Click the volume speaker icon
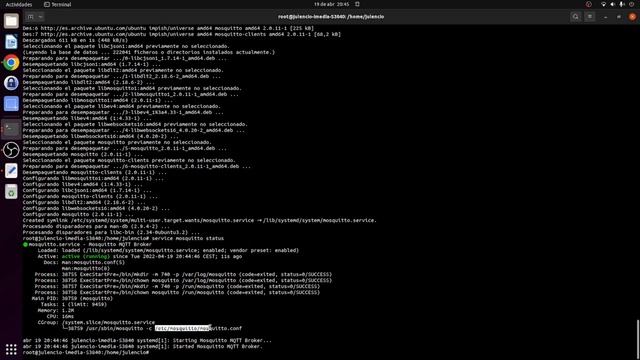The width and height of the screenshot is (640, 360). [612, 4]
